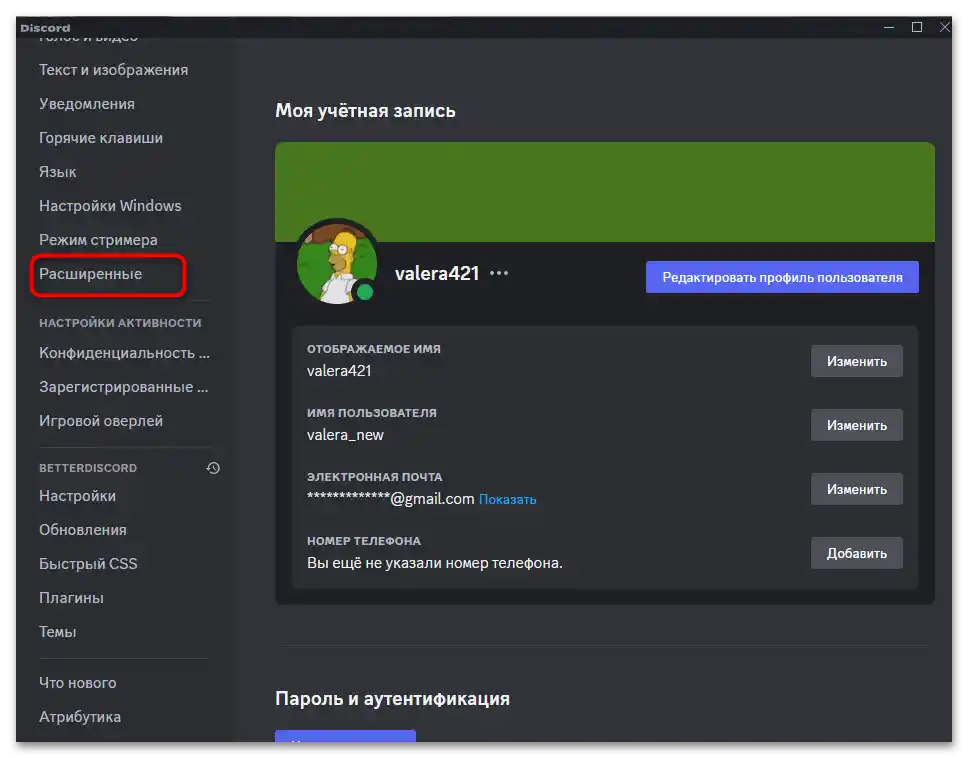Screen dimensions: 968x758
Task: Click Изменить for Электронная почта
Action: (x=857, y=489)
